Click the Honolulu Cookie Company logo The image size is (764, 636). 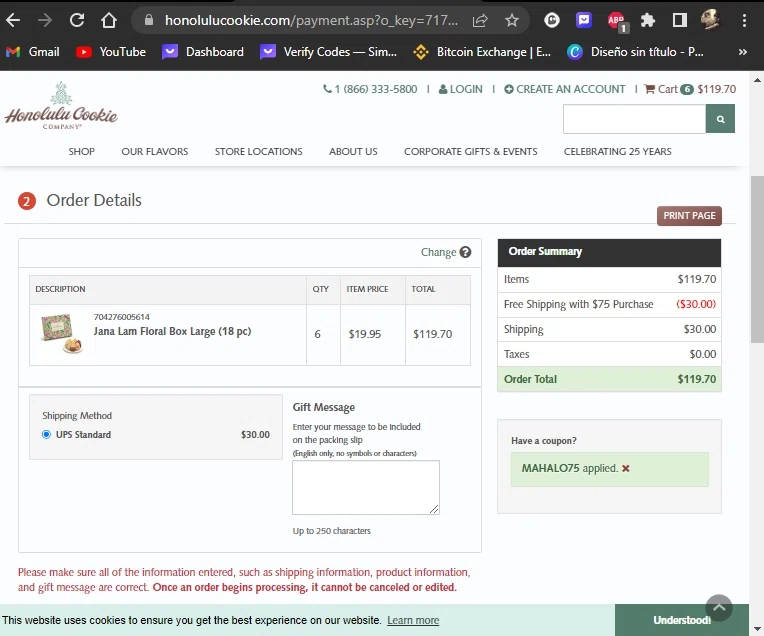click(x=61, y=106)
